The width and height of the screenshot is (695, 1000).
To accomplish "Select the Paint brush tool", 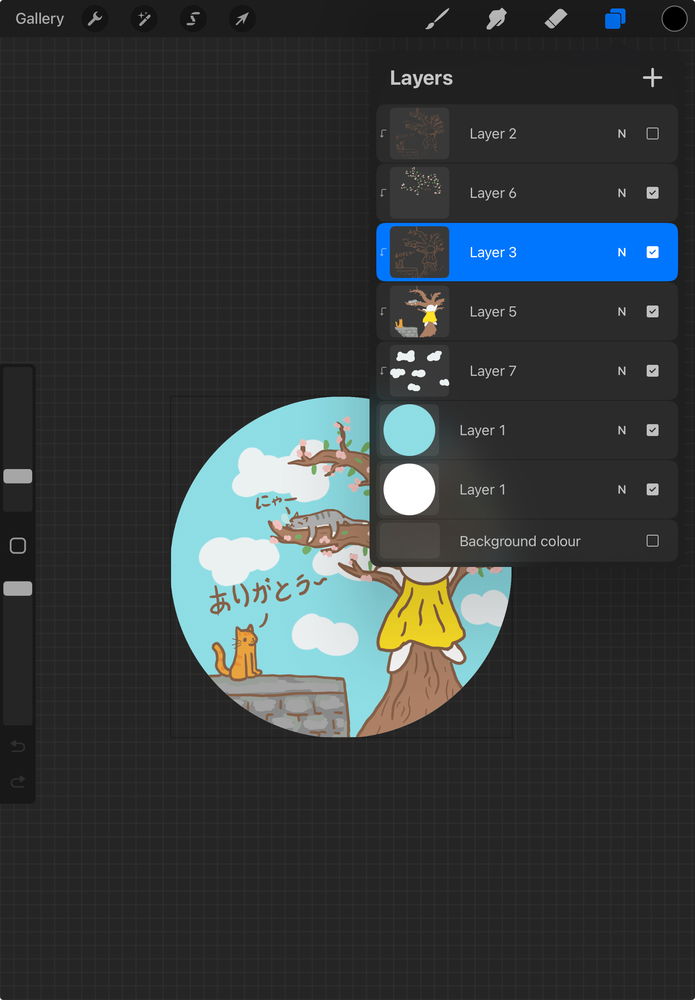I will tap(437, 19).
